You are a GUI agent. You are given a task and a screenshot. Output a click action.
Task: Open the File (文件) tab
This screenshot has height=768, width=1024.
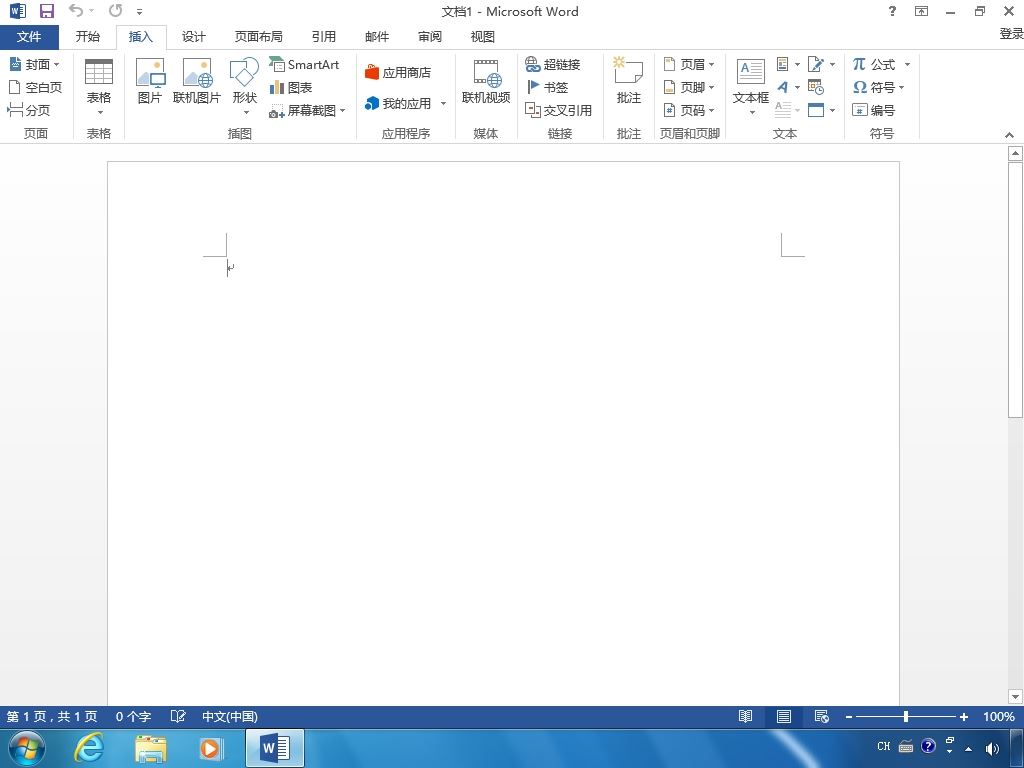coord(29,37)
